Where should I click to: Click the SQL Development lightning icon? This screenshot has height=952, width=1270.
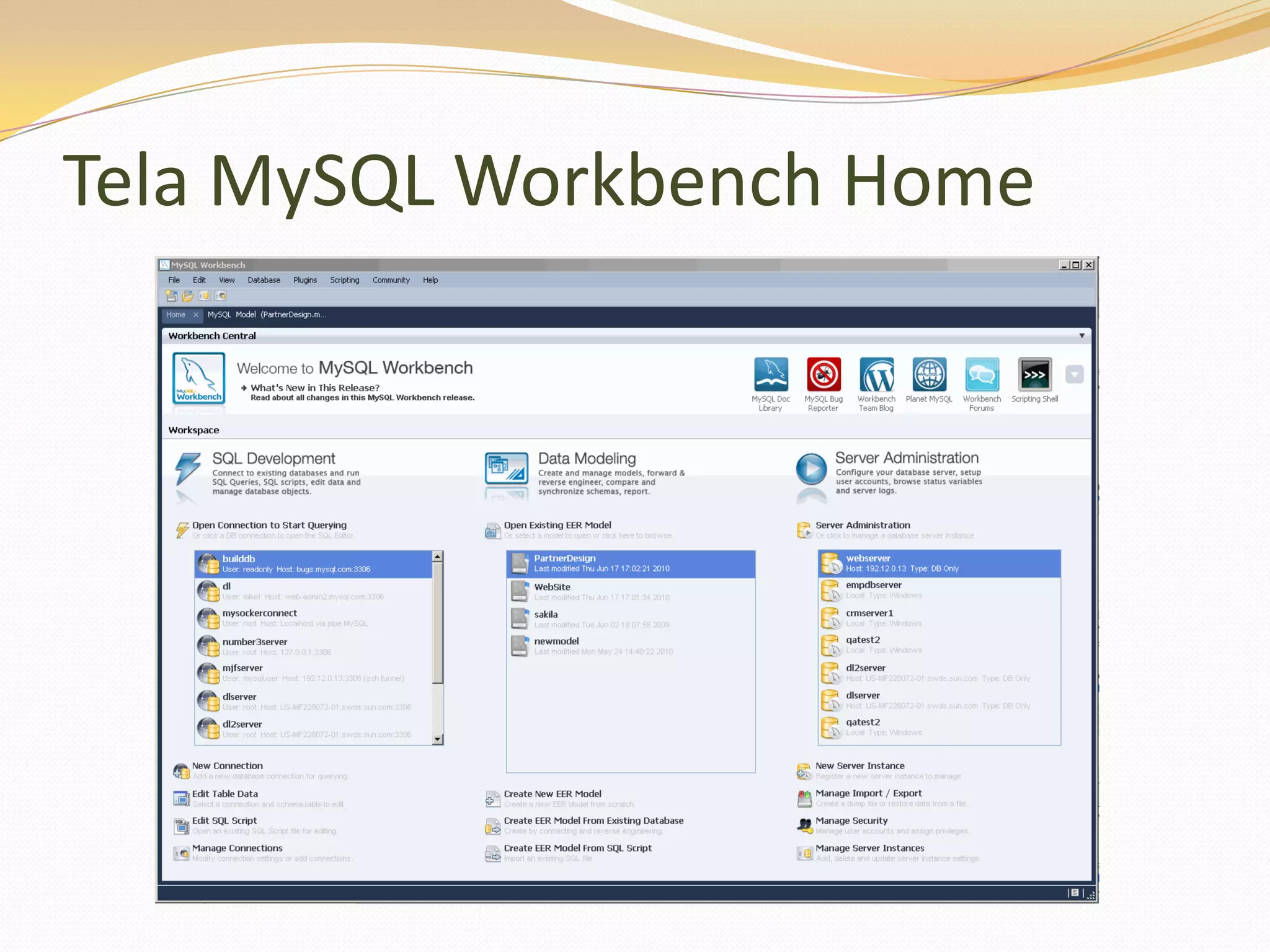click(x=188, y=469)
